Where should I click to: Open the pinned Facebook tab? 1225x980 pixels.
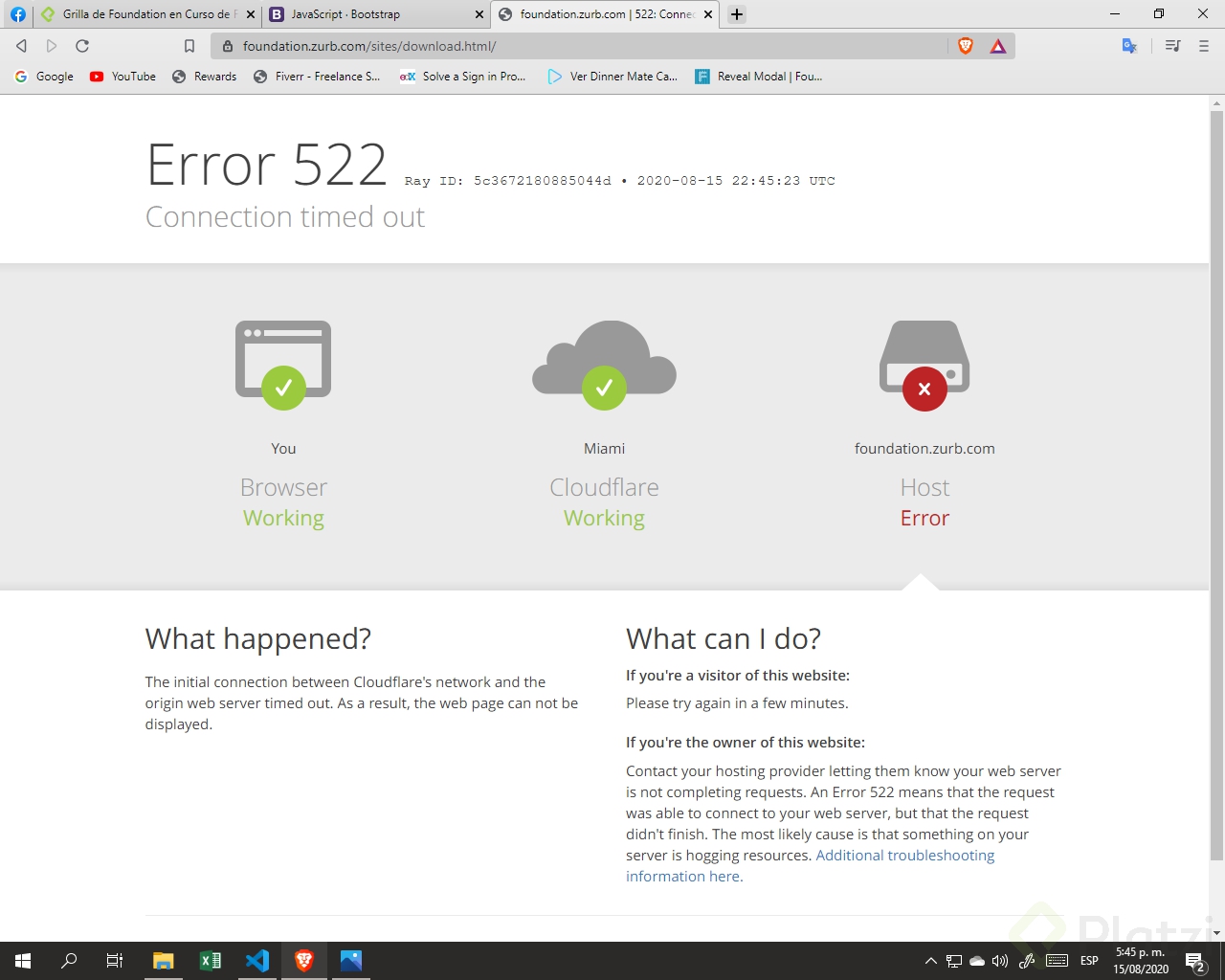click(18, 14)
